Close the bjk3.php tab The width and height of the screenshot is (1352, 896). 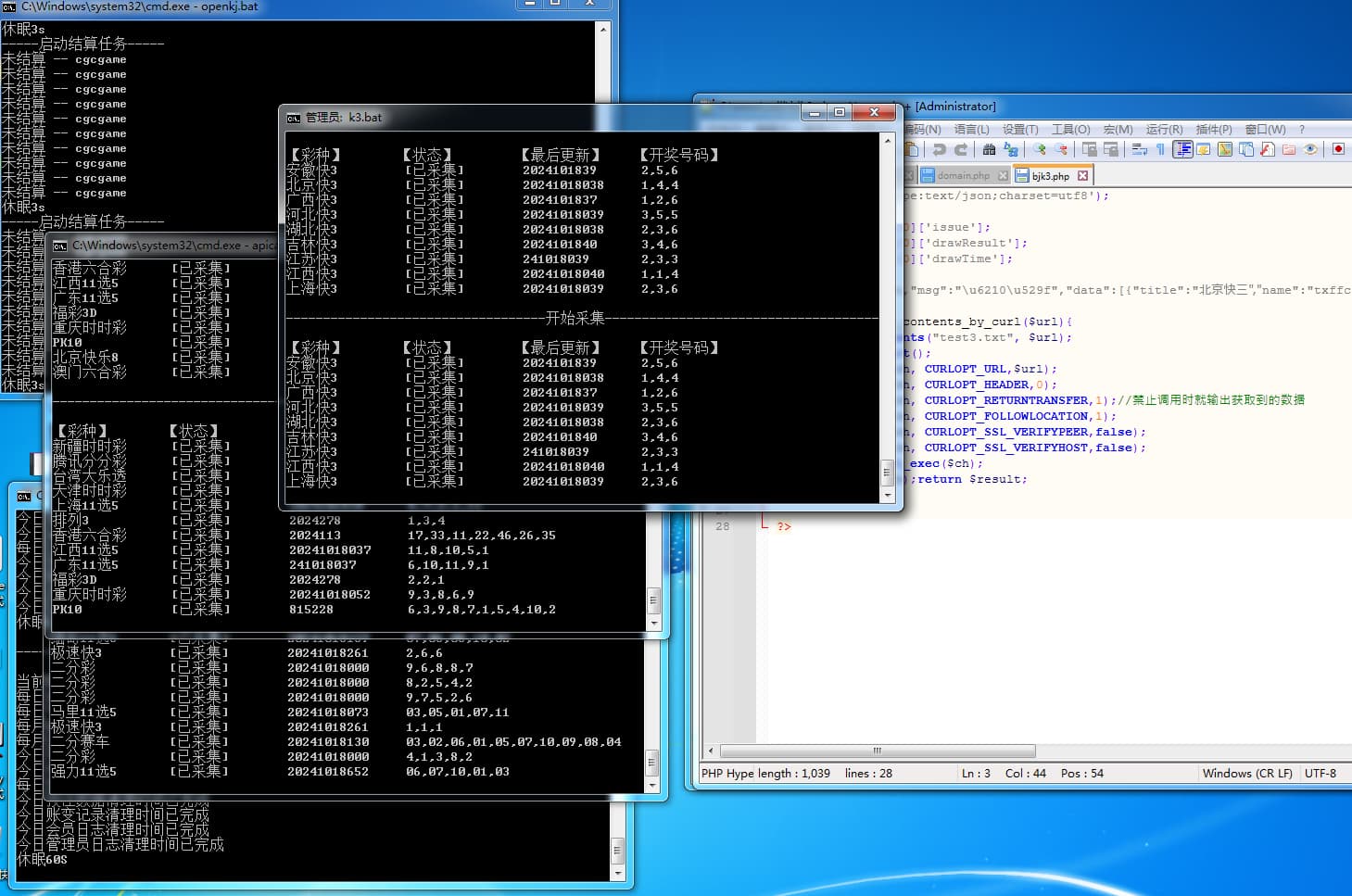(1082, 175)
